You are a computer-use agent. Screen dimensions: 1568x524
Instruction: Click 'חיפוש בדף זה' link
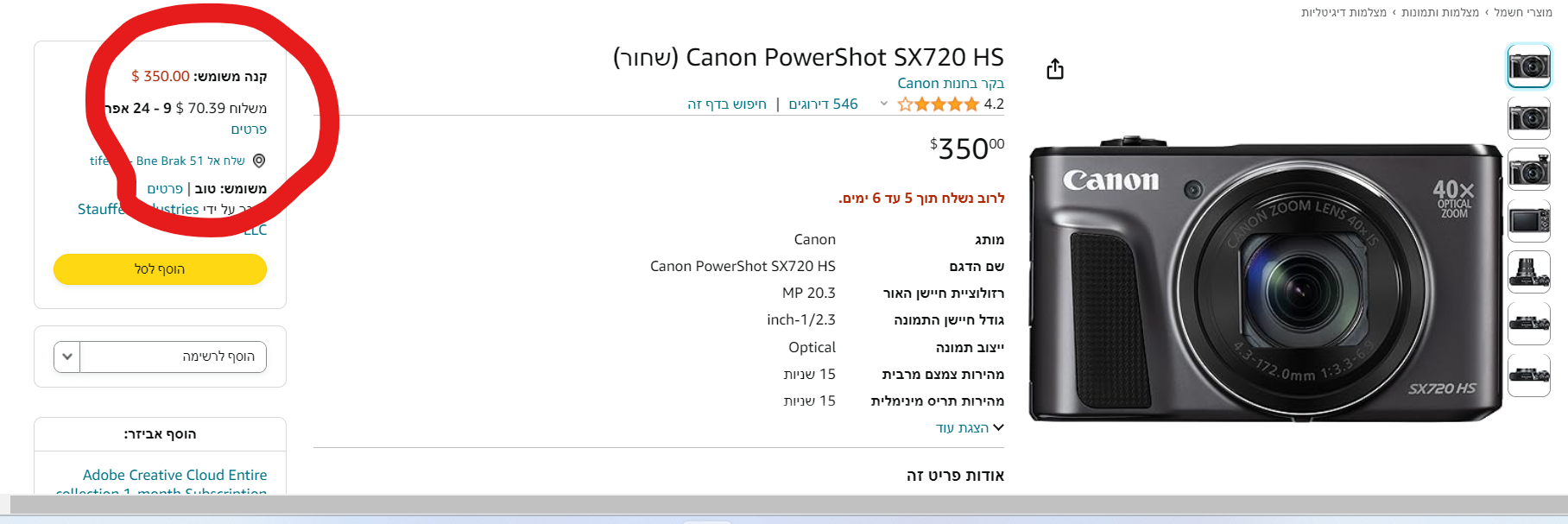click(x=727, y=104)
